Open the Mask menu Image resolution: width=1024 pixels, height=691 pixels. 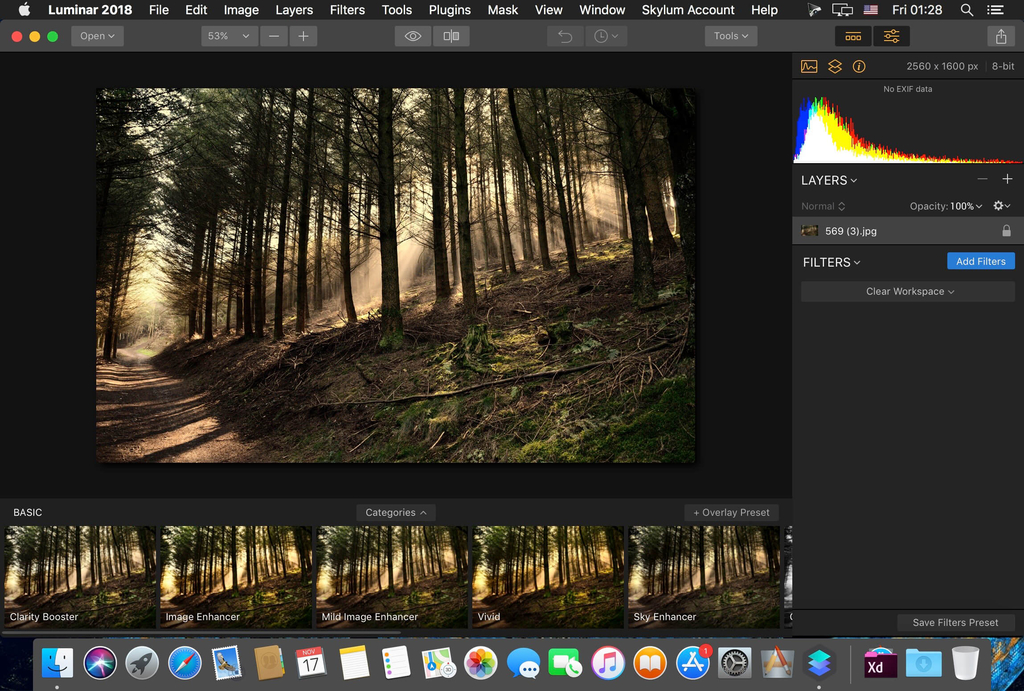(502, 10)
